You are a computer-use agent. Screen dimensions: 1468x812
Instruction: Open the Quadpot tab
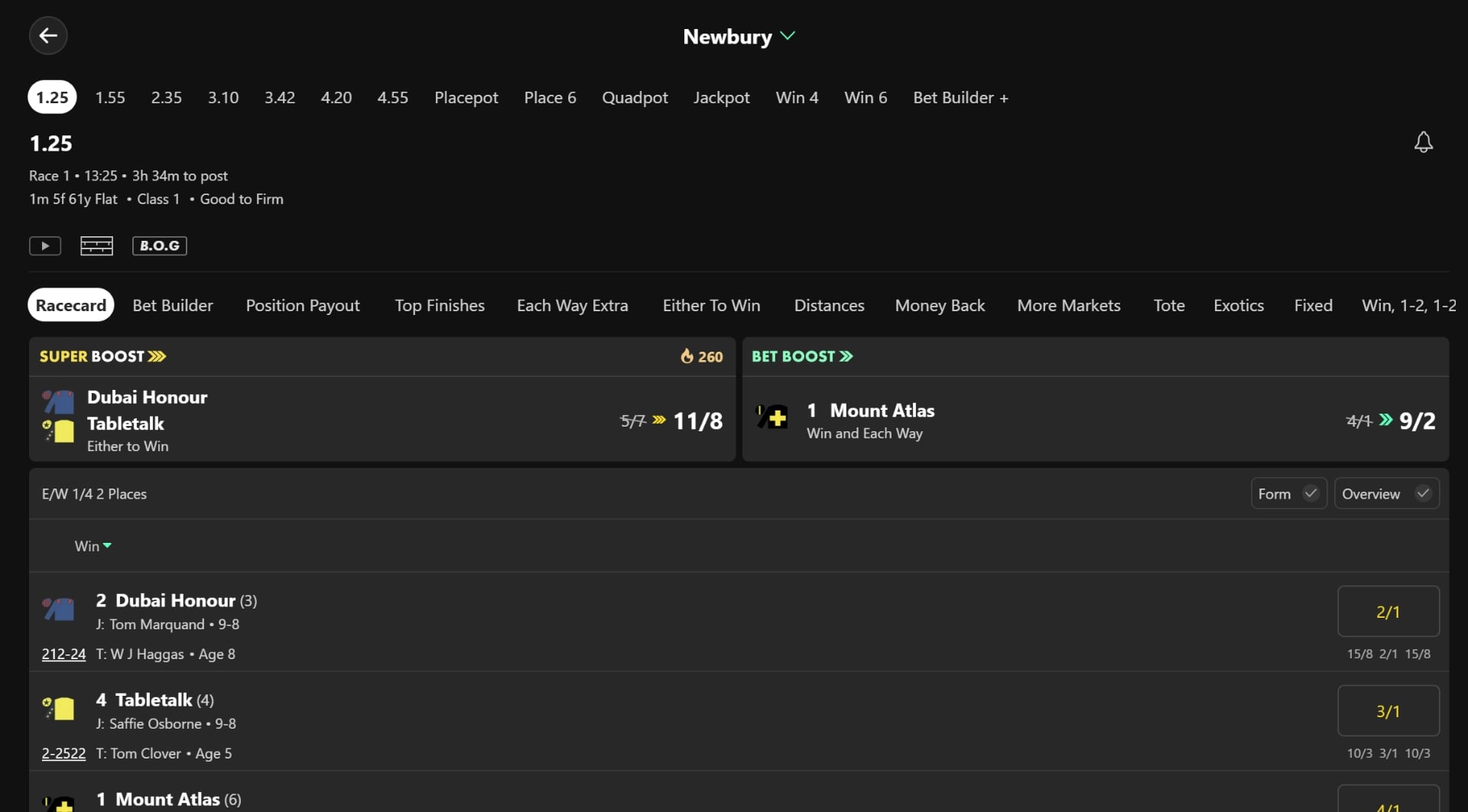point(635,97)
